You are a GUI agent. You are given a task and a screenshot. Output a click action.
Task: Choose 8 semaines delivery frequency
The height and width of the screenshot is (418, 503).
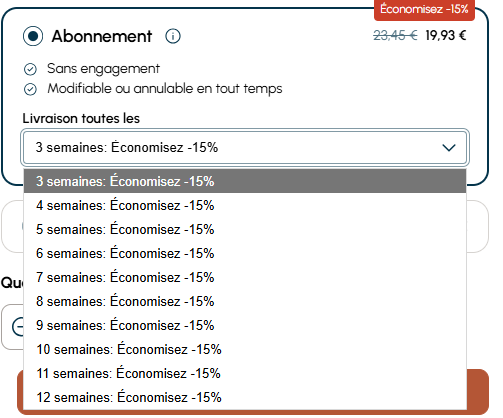pyautogui.click(x=245, y=301)
